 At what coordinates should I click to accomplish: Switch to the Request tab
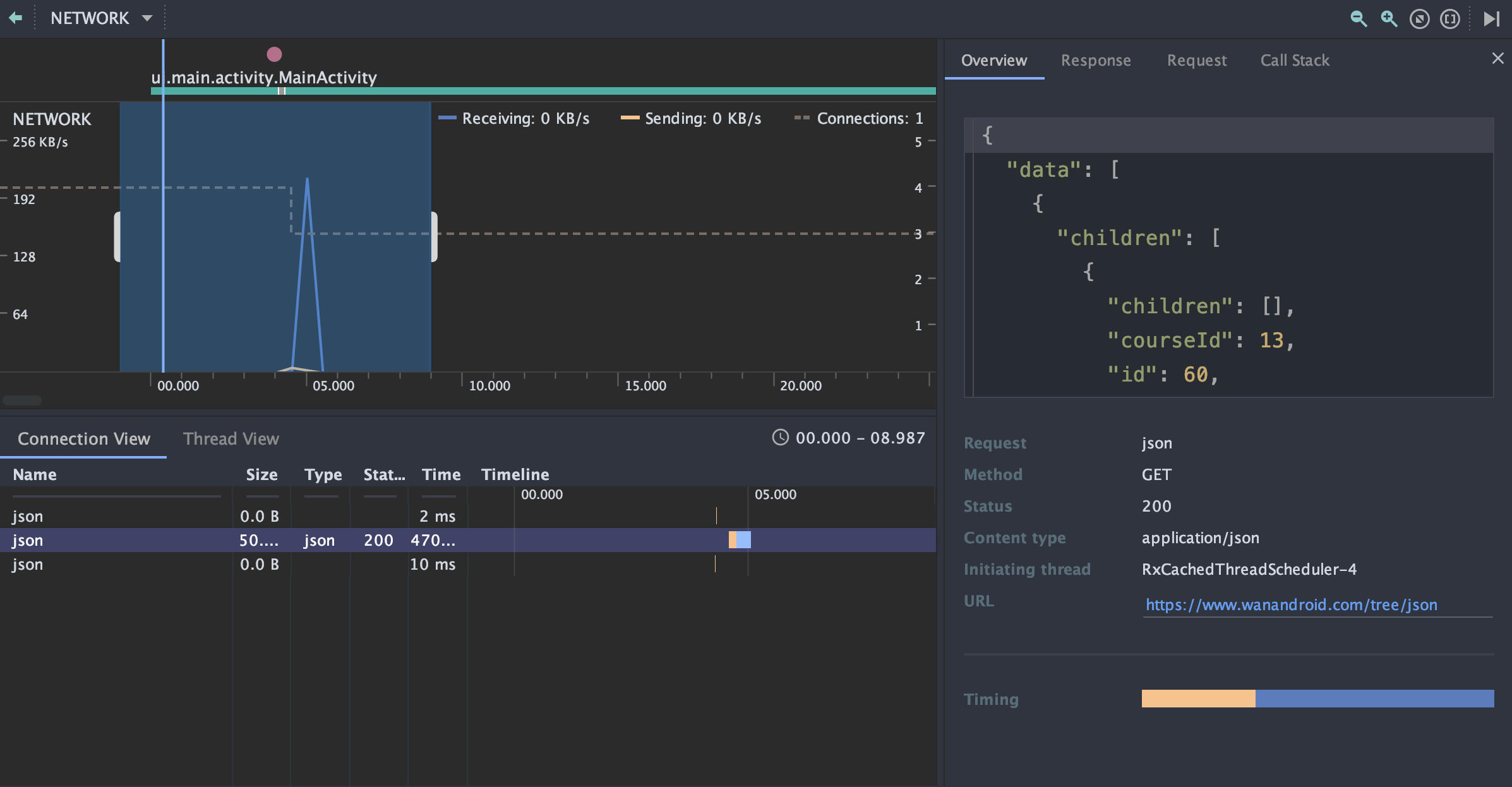click(x=1196, y=61)
